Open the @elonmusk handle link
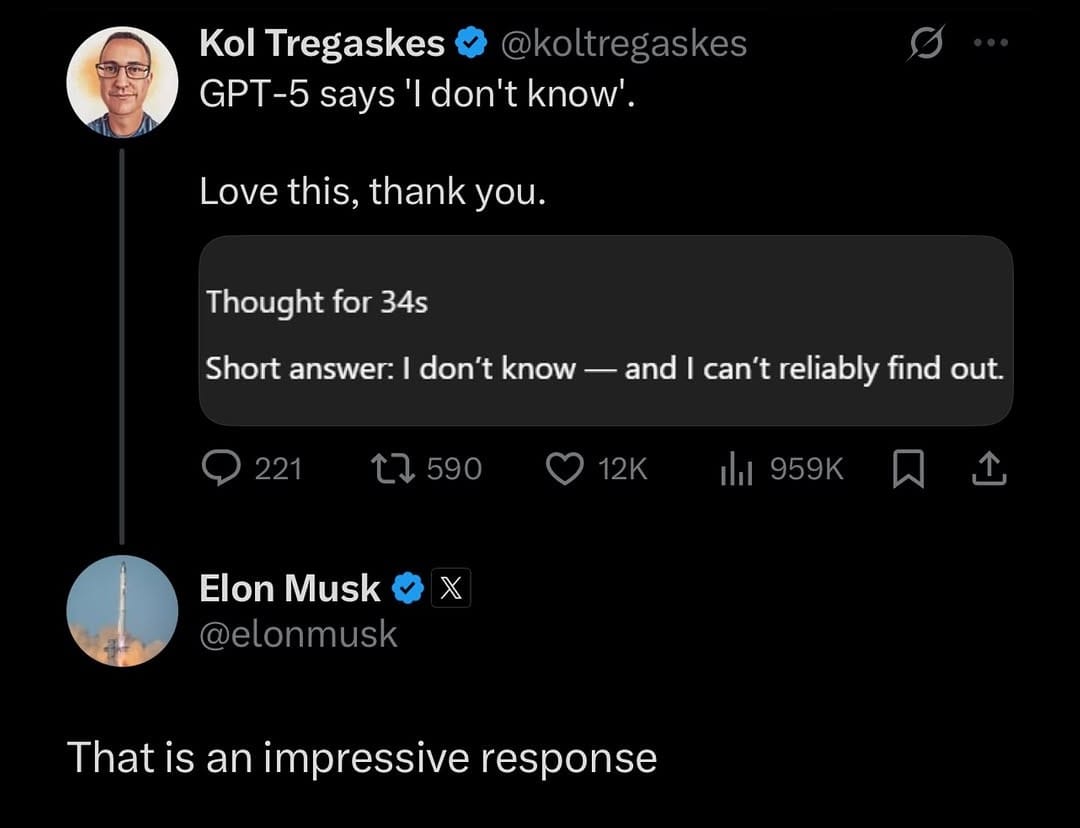This screenshot has height=828, width=1080. (x=298, y=634)
